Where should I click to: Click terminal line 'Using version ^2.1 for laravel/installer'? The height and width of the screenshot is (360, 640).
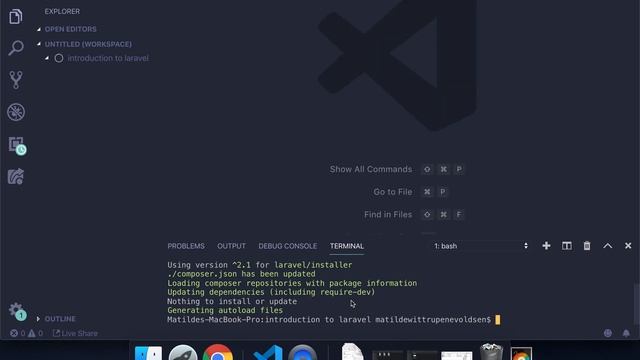(x=260, y=265)
